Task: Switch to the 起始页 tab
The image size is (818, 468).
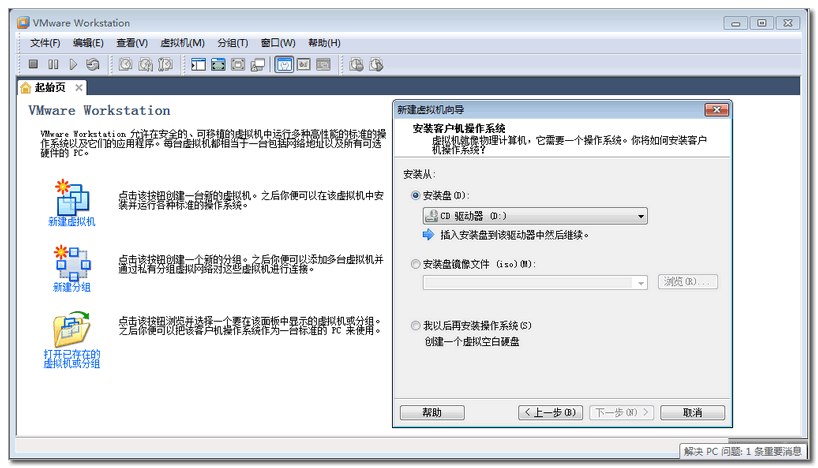Action: pos(50,88)
